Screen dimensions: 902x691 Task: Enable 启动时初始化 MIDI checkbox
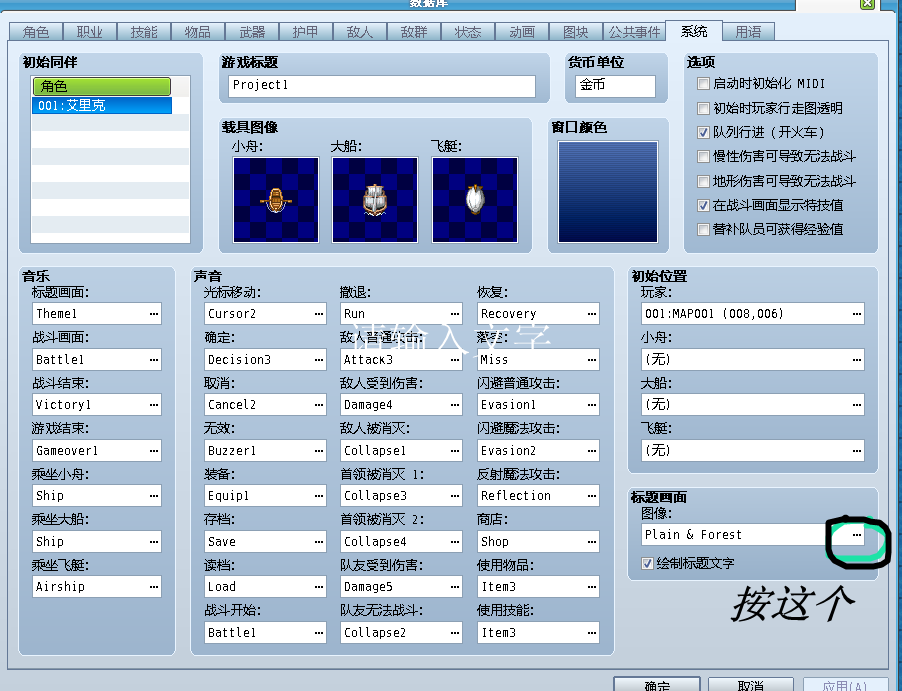[703, 84]
